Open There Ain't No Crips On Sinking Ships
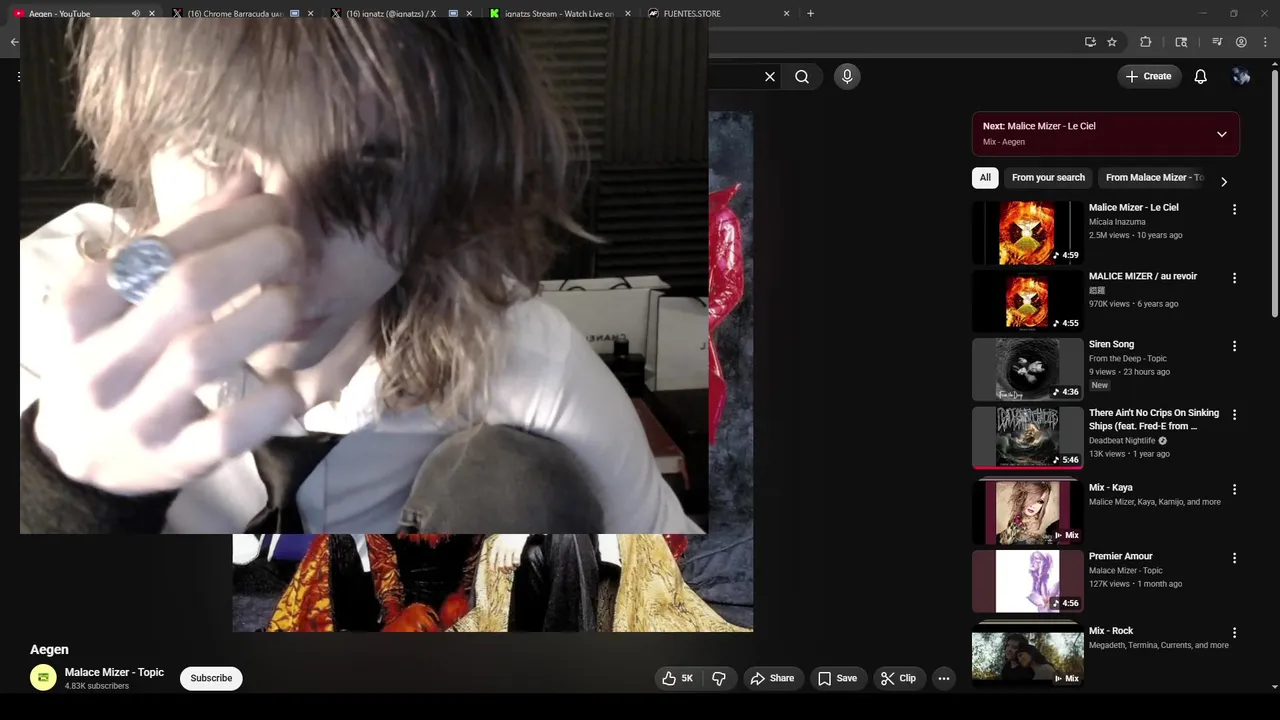Screen dimensions: 1280x720 point(1154,419)
